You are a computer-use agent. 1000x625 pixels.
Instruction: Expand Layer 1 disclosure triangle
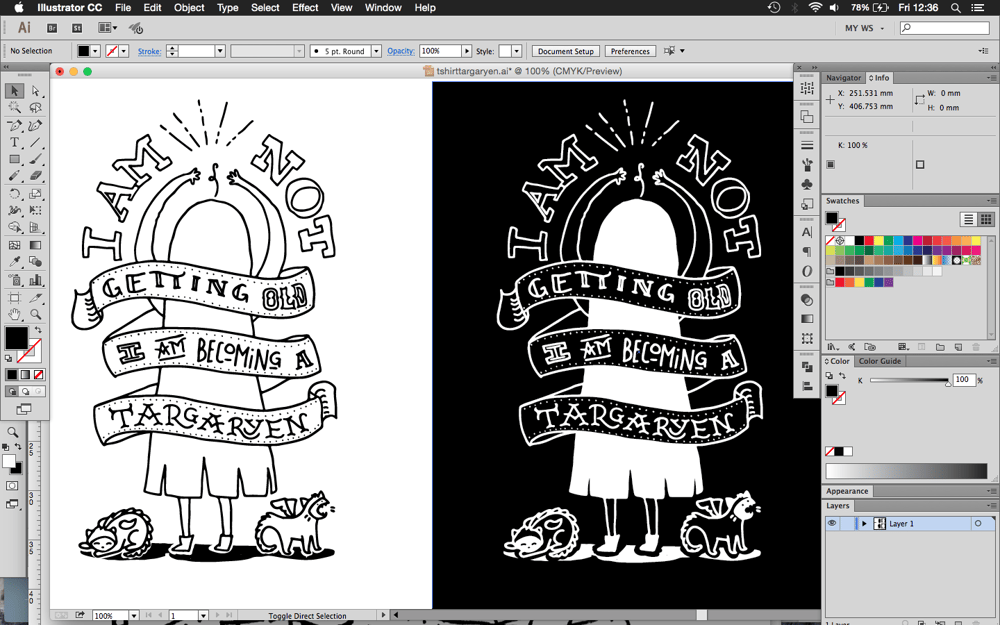(864, 524)
